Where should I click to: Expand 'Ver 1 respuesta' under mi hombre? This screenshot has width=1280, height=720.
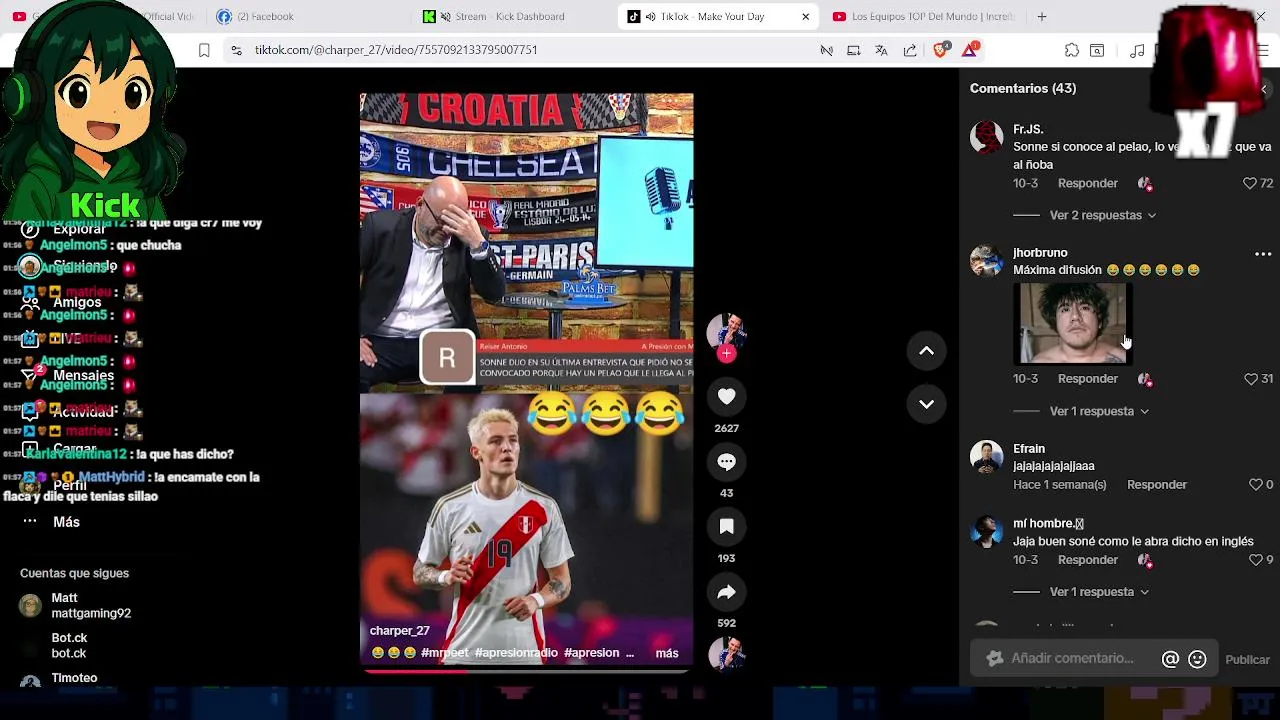tap(1098, 592)
